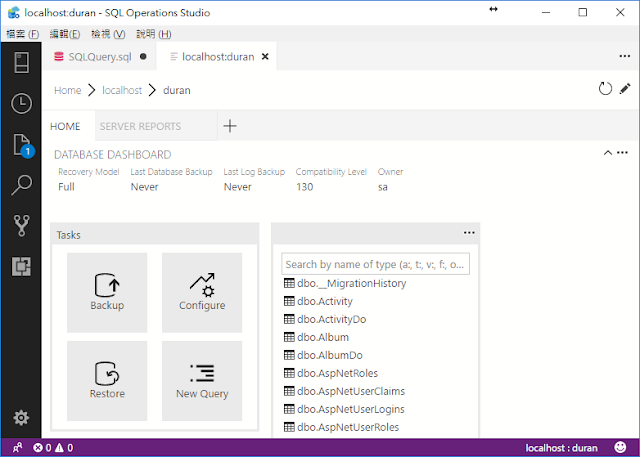Open the Manage gear icon
640x457 pixels.
point(21,417)
